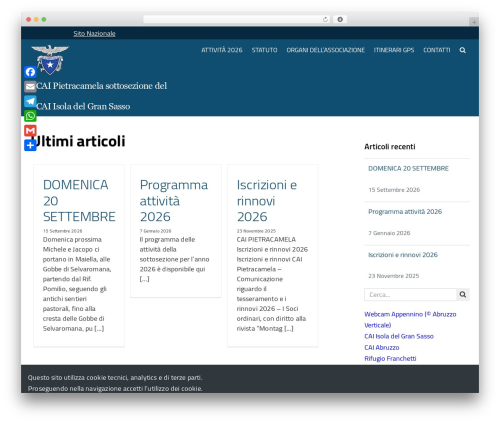
Task: Open a new browser tab
Action: [x=474, y=22]
